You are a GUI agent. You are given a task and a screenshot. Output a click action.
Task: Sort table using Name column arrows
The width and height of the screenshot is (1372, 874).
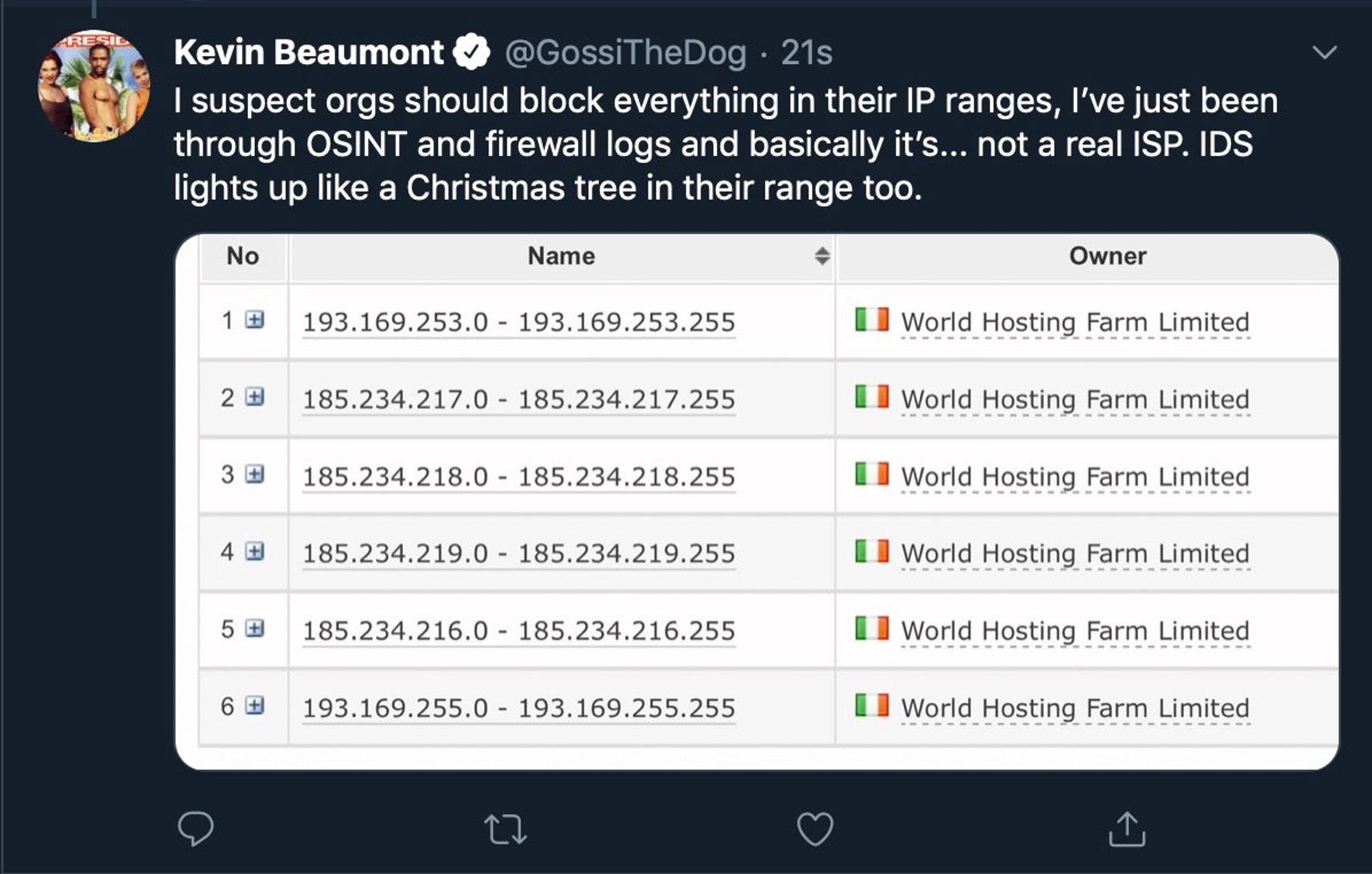[822, 256]
